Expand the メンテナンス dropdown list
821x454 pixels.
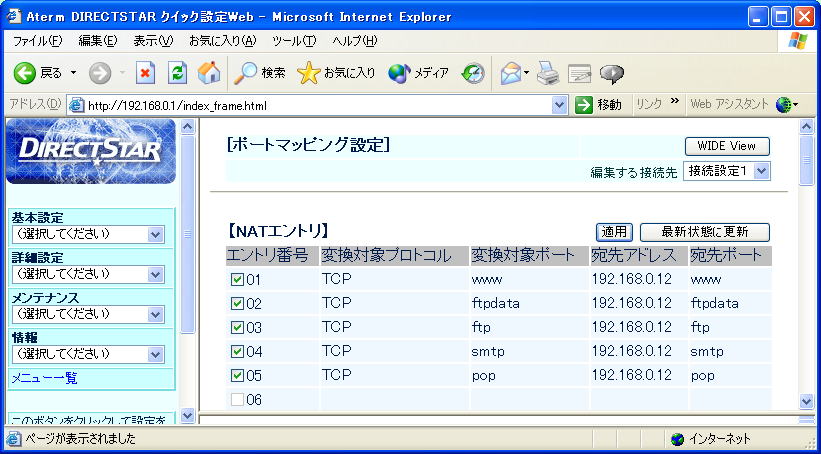pos(86,314)
